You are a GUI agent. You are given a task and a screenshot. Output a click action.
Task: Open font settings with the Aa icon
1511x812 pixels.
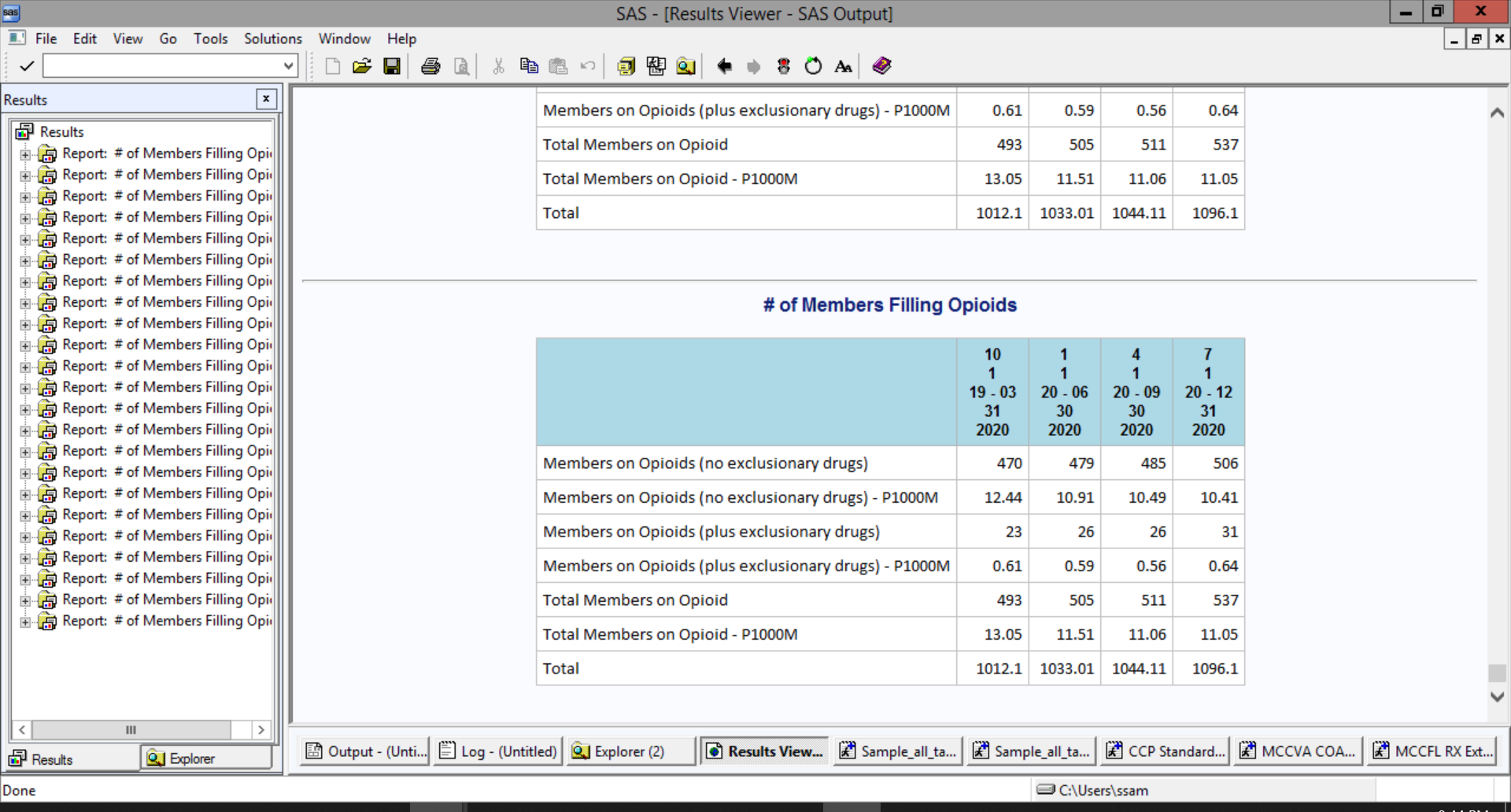[x=842, y=66]
